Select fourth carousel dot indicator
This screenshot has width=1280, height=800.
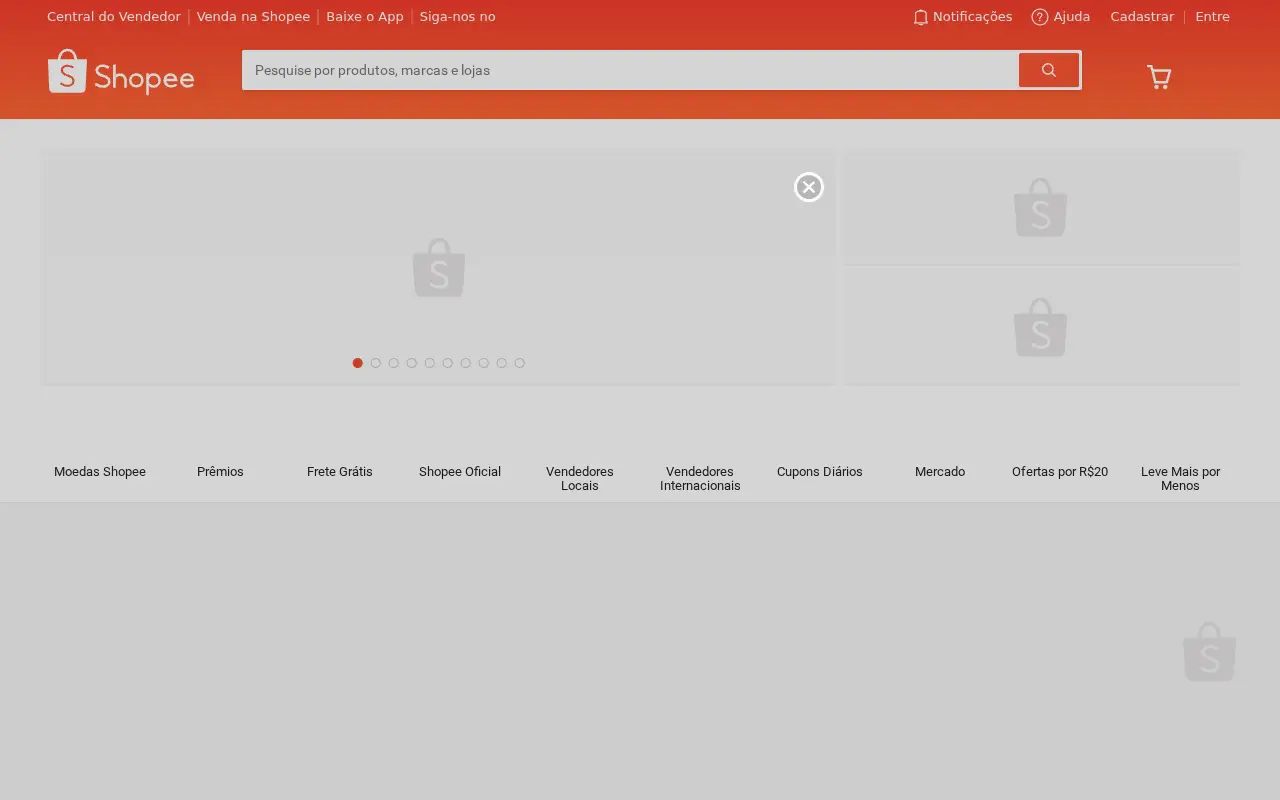412,363
